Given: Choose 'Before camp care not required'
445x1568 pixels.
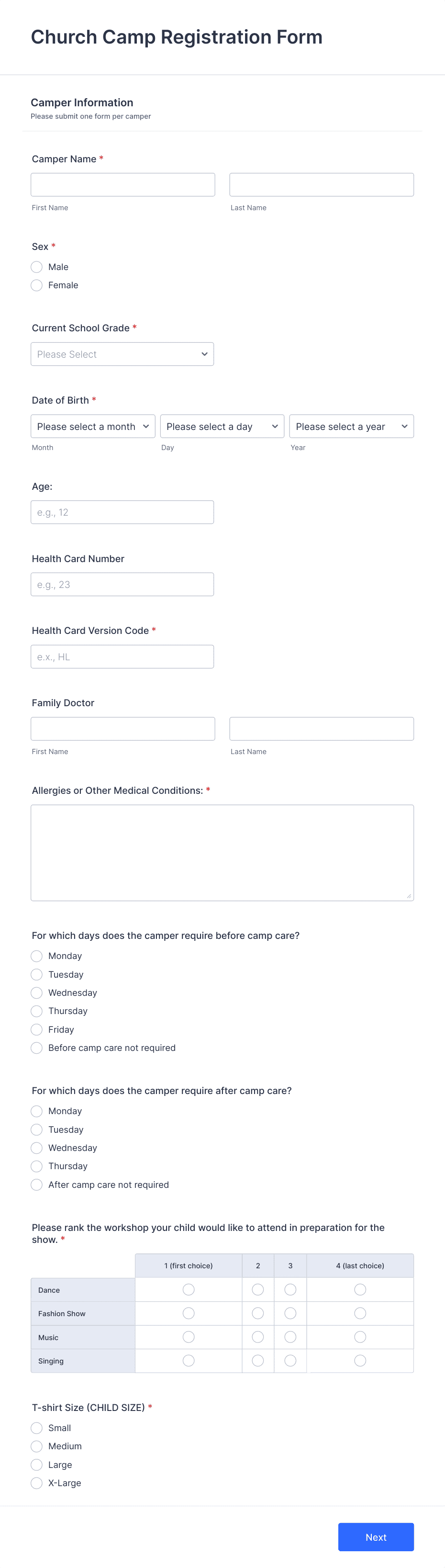Looking at the screenshot, I should tap(36, 1048).
